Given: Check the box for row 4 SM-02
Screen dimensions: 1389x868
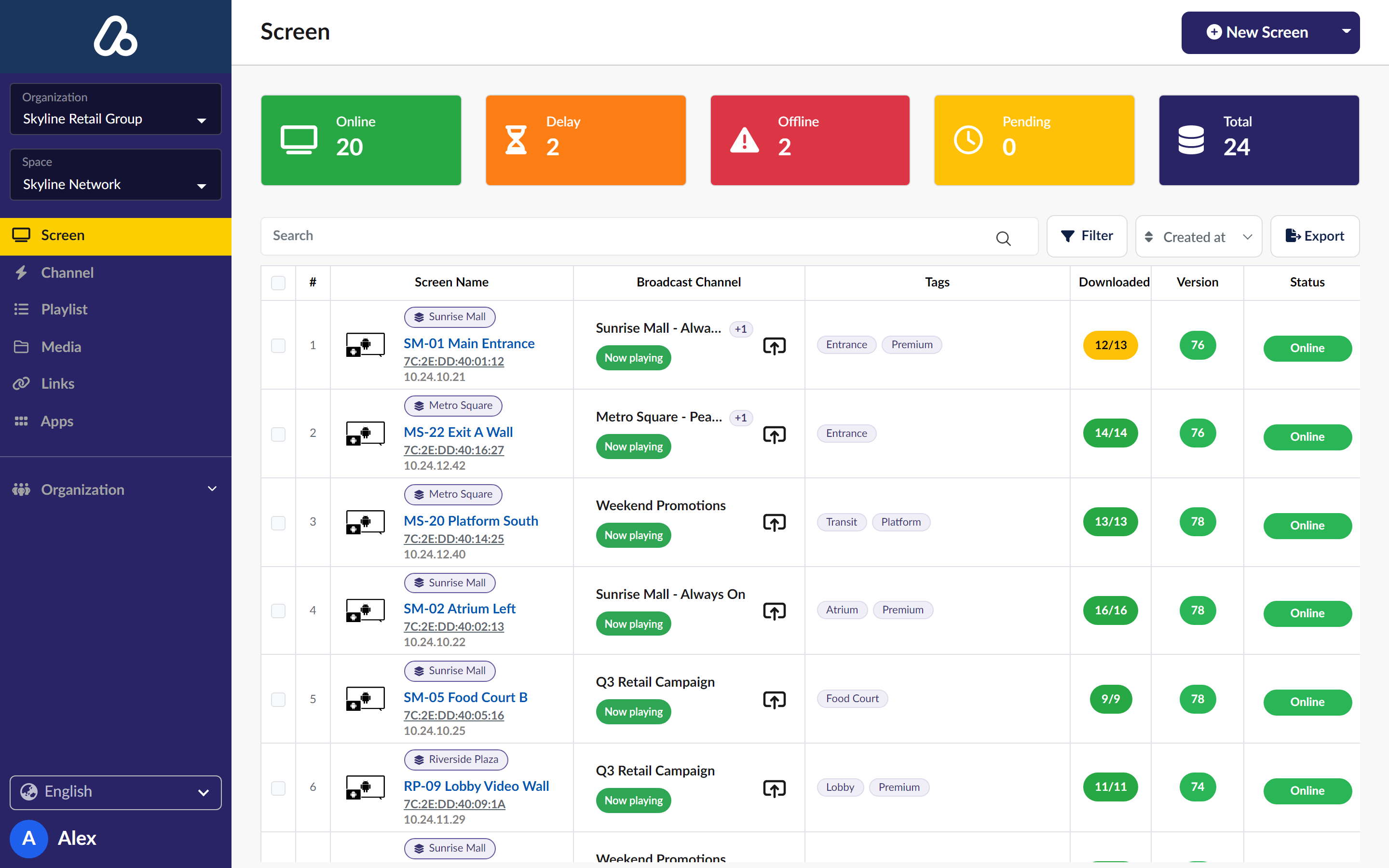Looking at the screenshot, I should pos(278,611).
